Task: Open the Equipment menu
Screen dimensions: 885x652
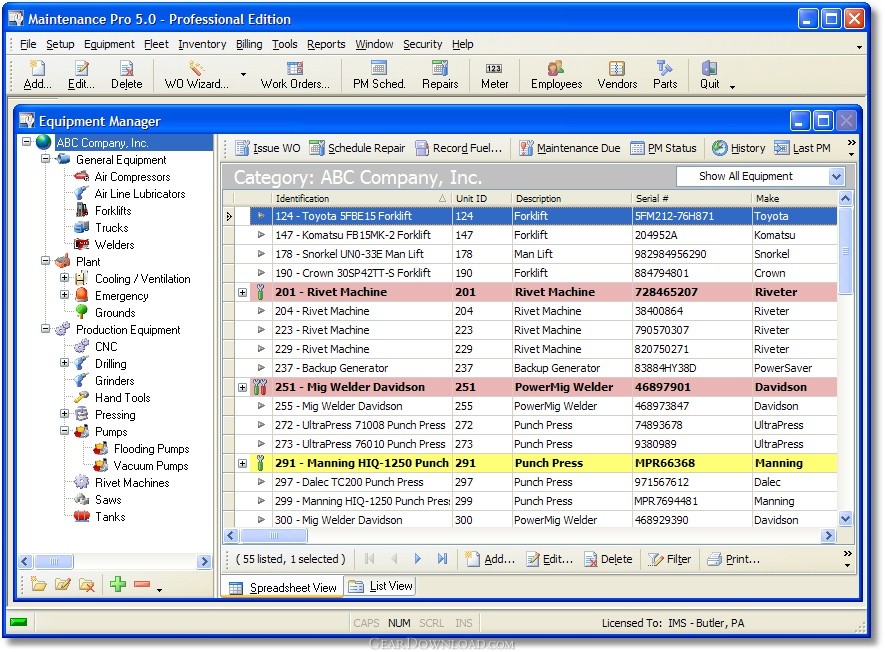Action: coord(109,44)
